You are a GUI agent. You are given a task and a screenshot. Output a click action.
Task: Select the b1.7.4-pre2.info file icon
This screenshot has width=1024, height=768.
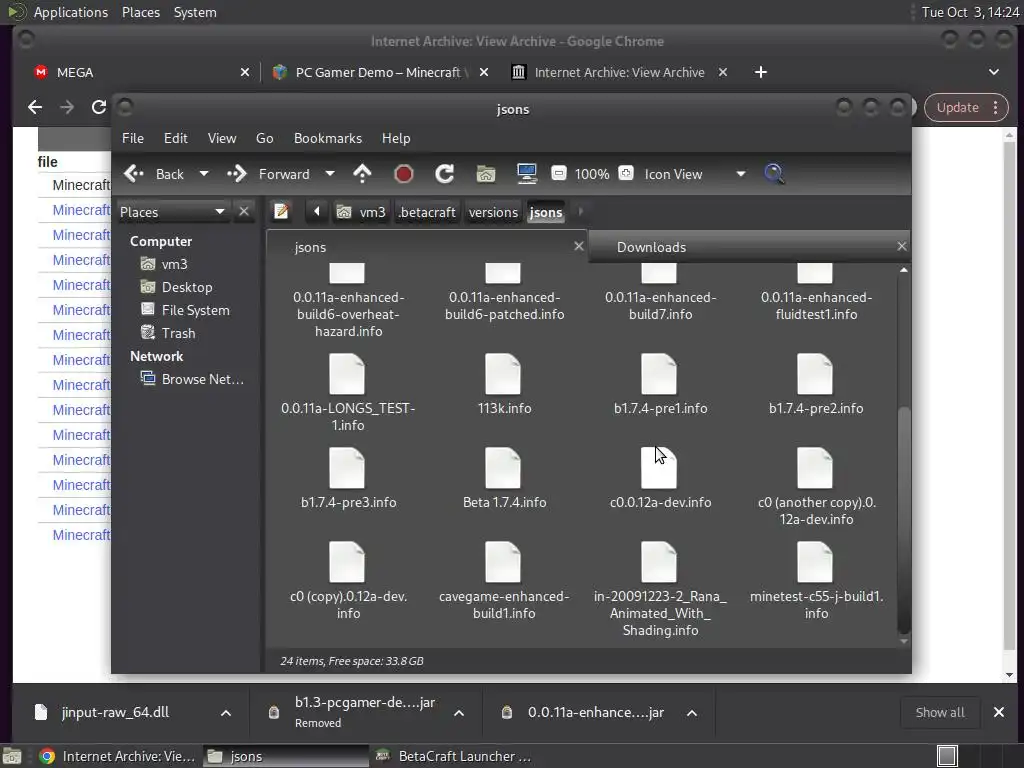815,374
